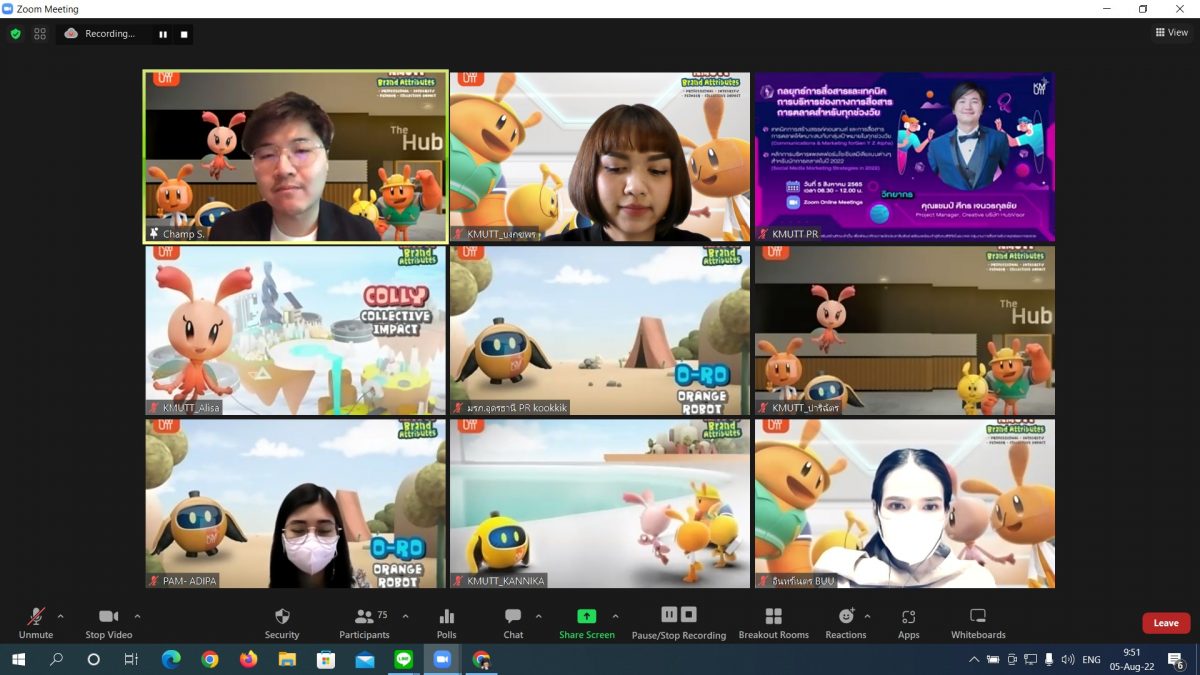This screenshot has height=675, width=1200.
Task: Select the PAM- ADIPA video tile
Action: 296,503
